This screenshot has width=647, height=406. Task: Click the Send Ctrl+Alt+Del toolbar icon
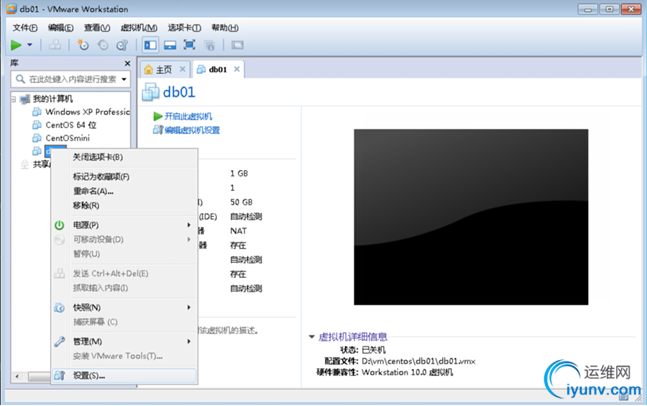click(55, 45)
